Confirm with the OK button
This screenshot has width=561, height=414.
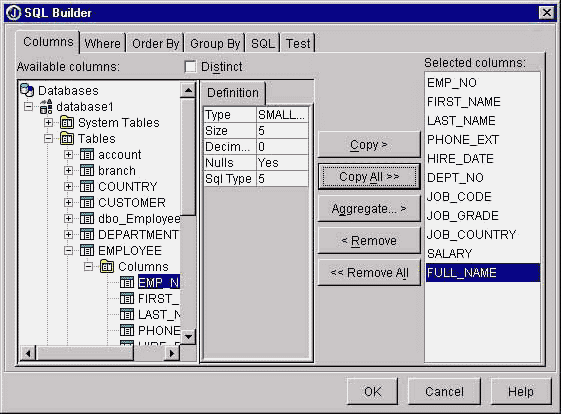(x=372, y=391)
